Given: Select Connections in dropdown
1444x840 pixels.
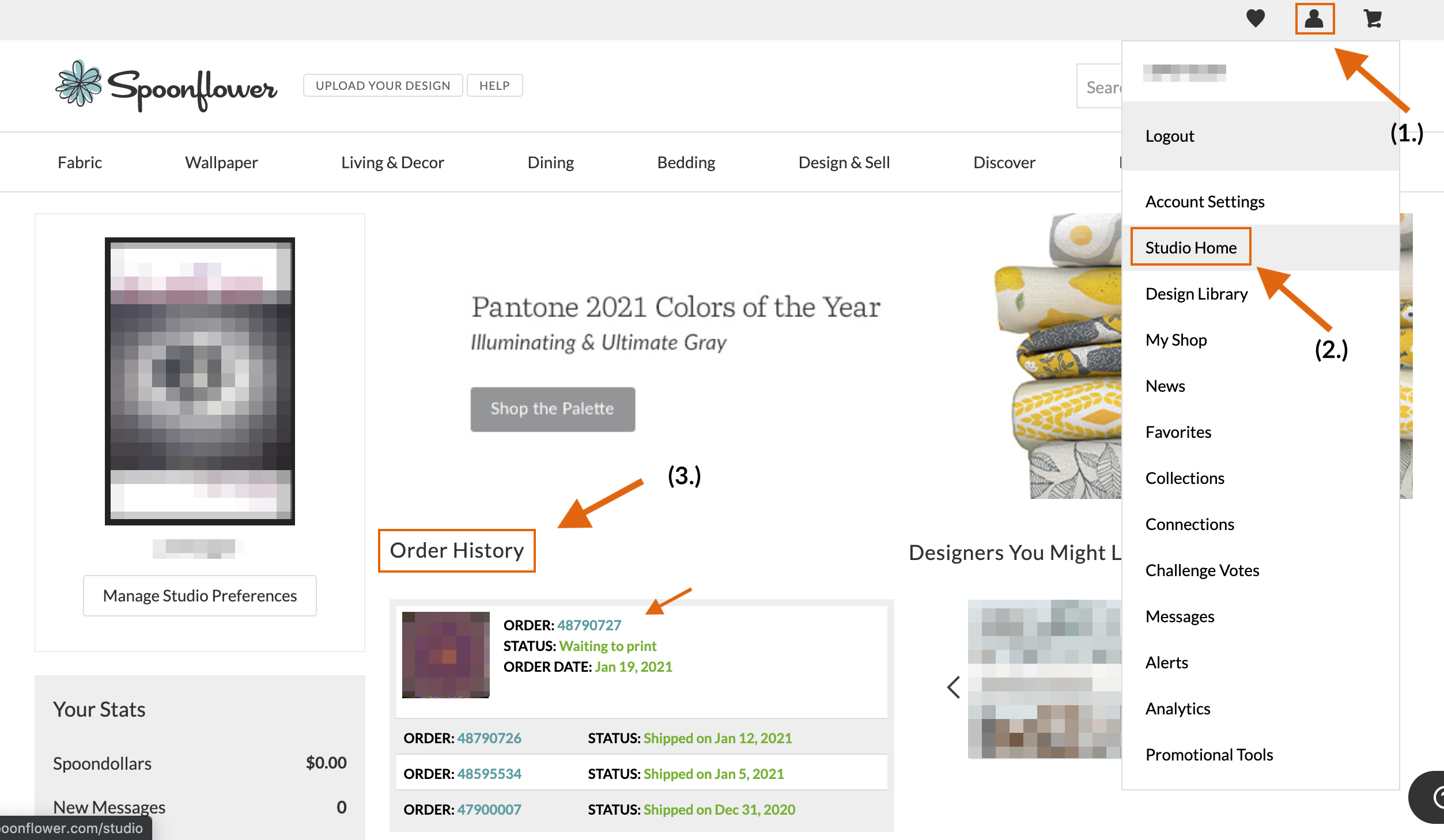Looking at the screenshot, I should tap(1260, 524).
